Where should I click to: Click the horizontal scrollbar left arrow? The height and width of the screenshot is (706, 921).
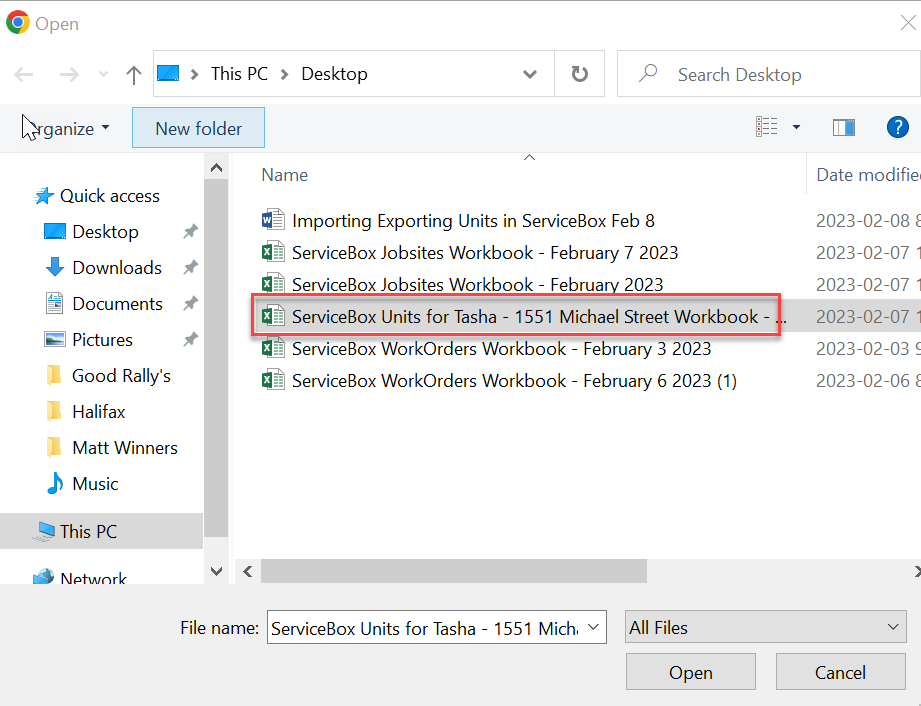click(247, 571)
